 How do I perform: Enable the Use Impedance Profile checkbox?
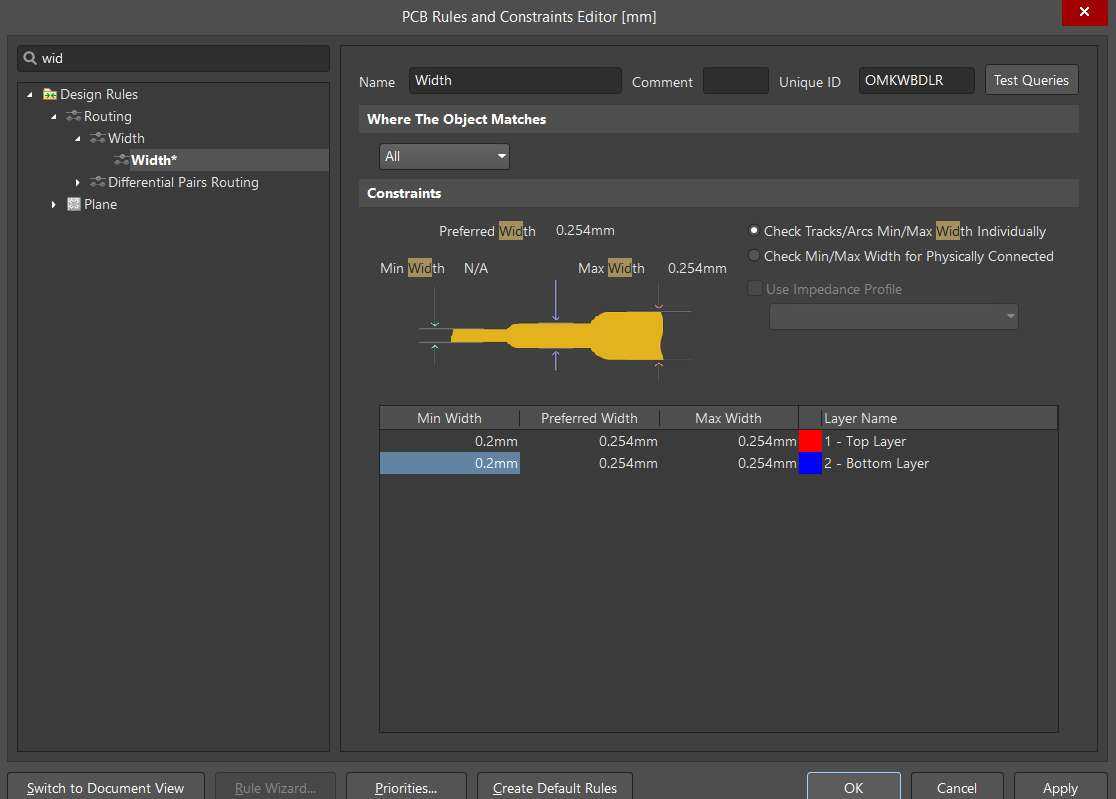click(x=755, y=288)
